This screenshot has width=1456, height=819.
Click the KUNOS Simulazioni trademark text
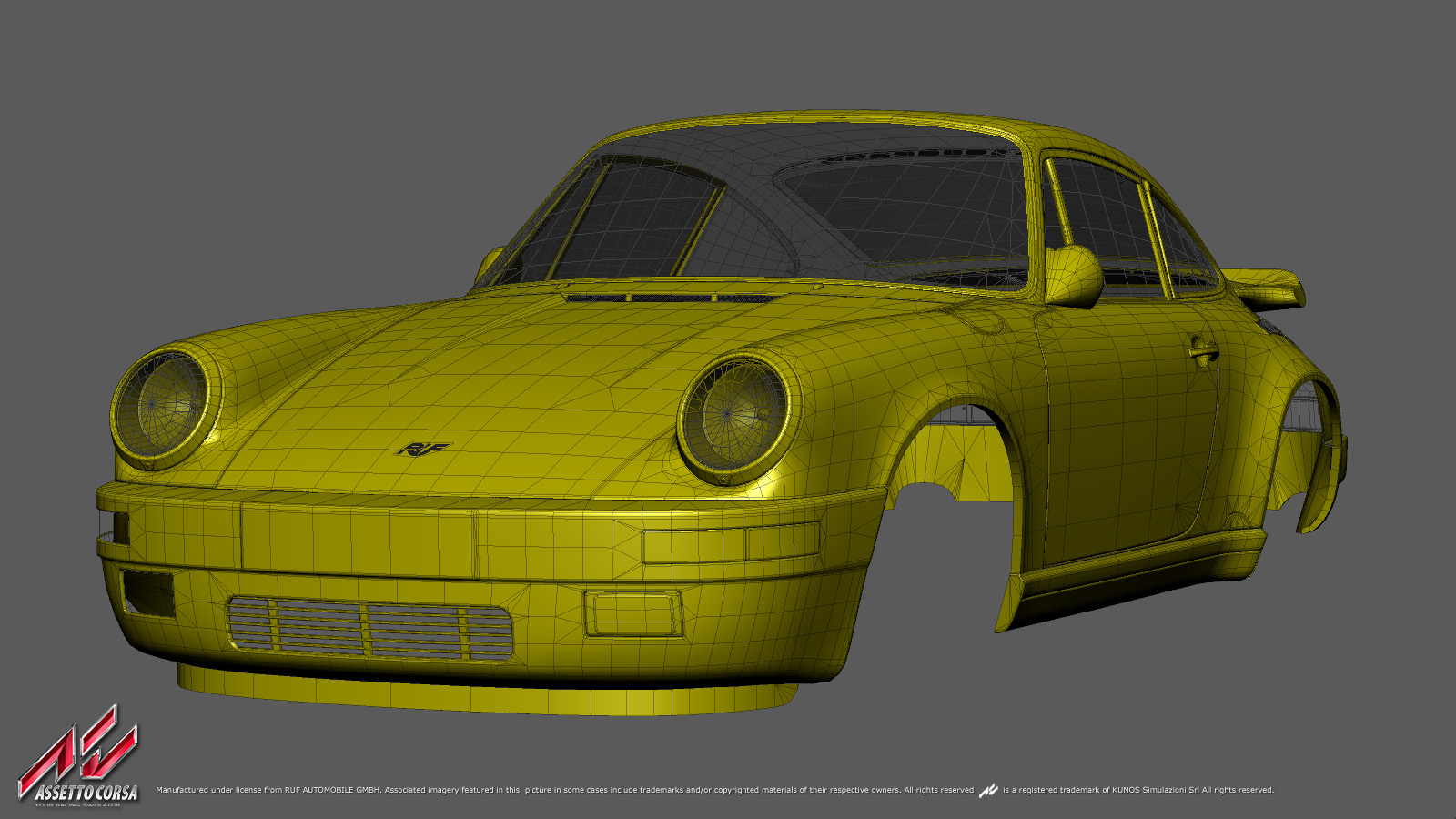pyautogui.click(x=1137, y=790)
